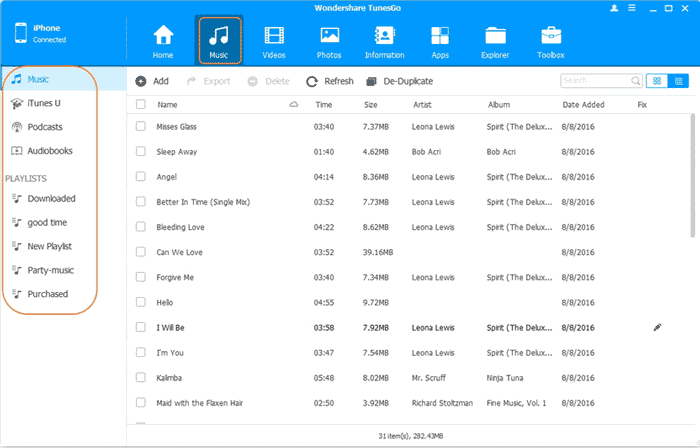Open the user account icon

(614, 8)
